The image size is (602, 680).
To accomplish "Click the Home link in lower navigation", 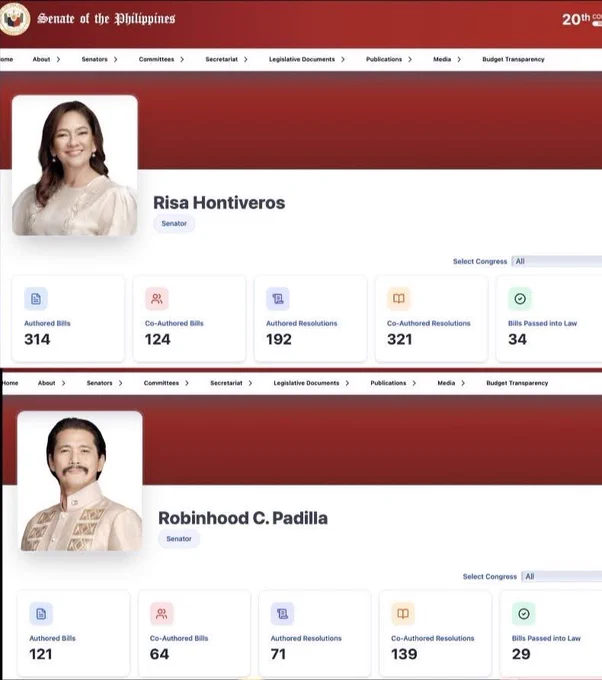I will [10, 383].
